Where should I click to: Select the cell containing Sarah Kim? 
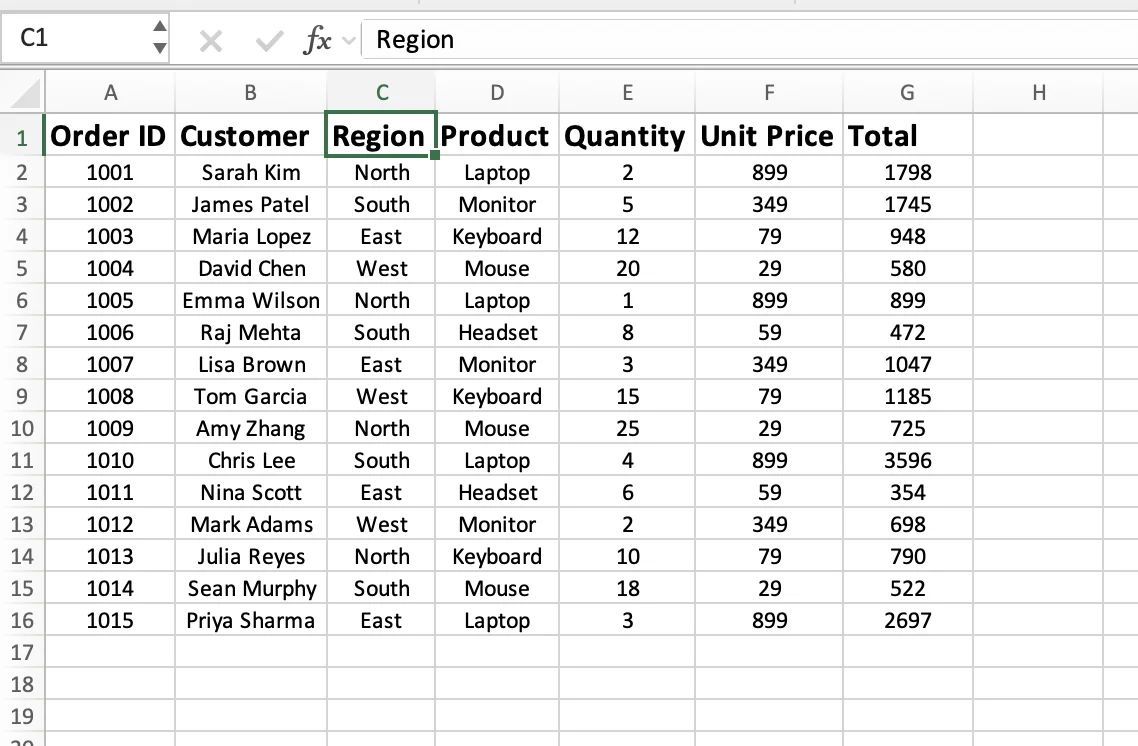(x=250, y=172)
